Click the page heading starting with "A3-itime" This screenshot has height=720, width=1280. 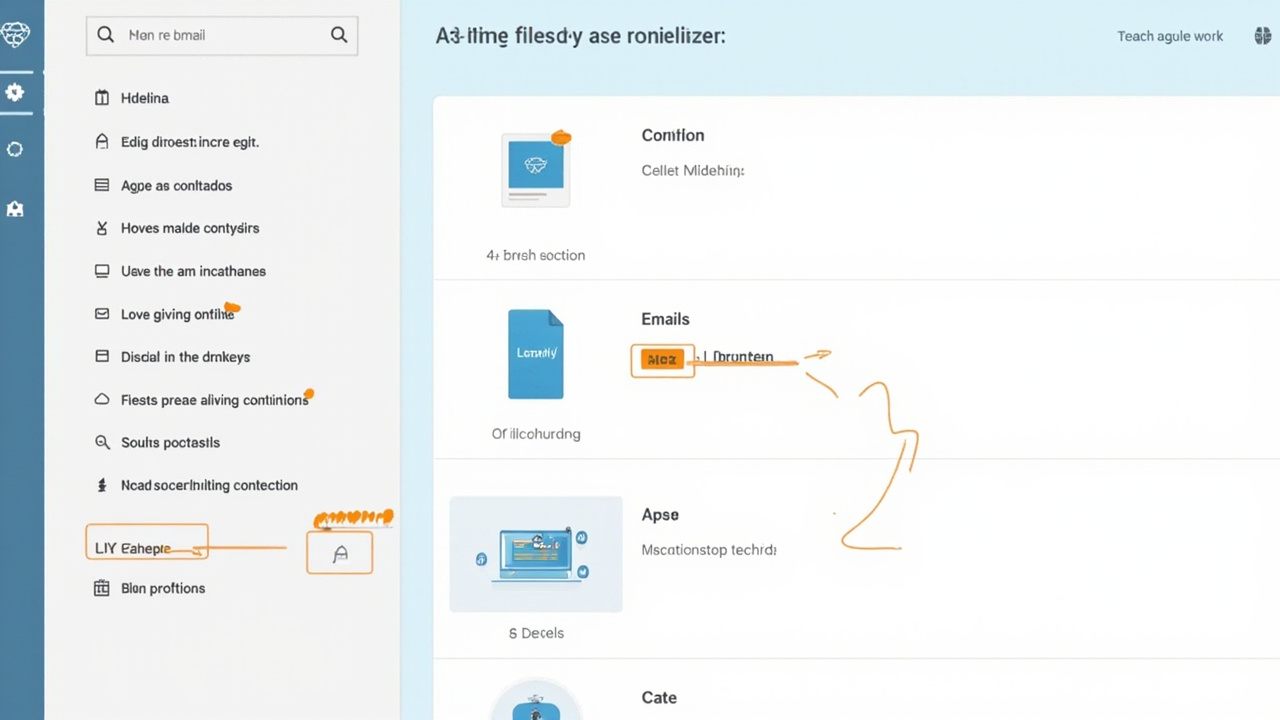[580, 36]
